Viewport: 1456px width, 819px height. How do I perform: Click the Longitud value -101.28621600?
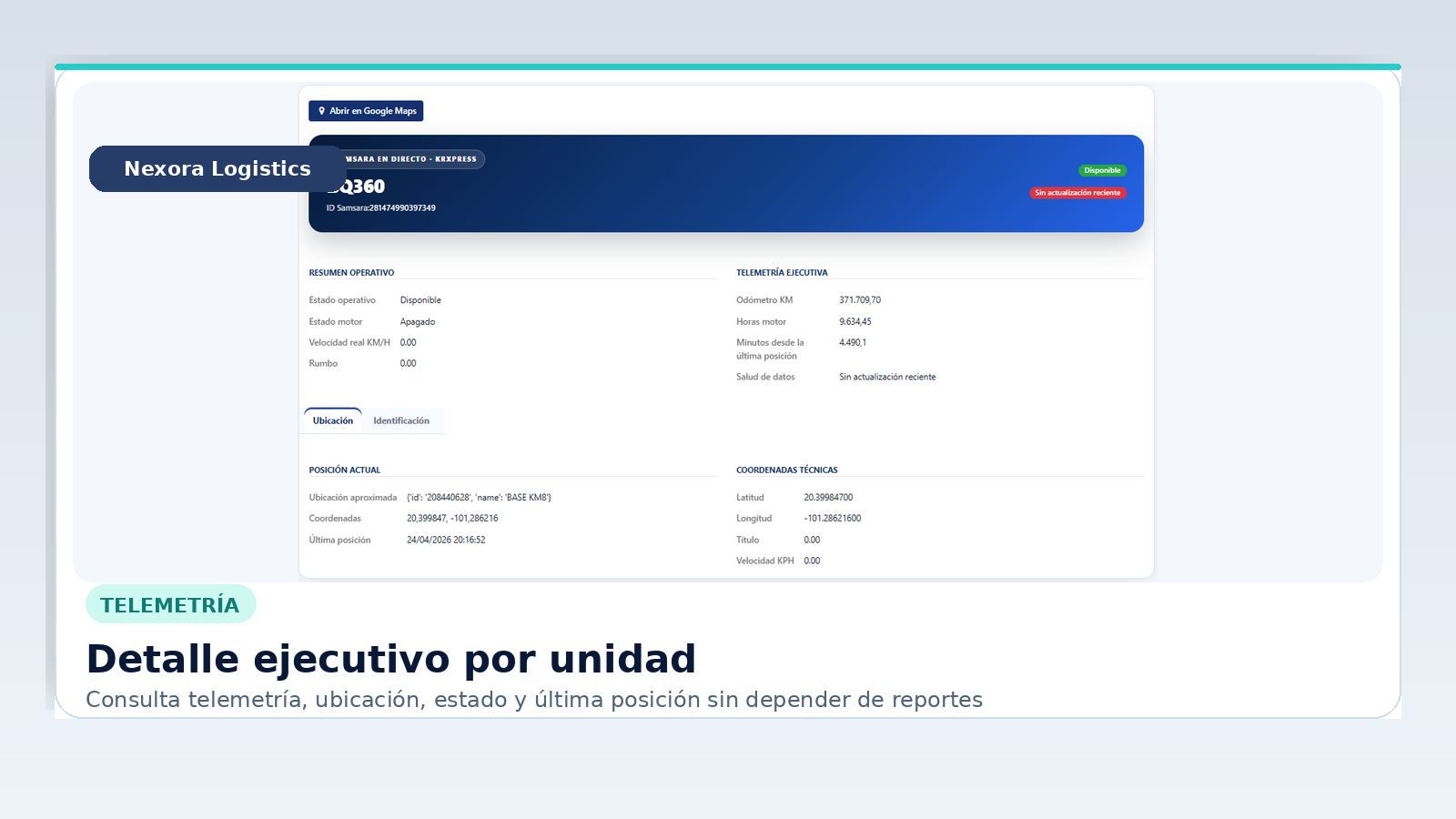[833, 519]
